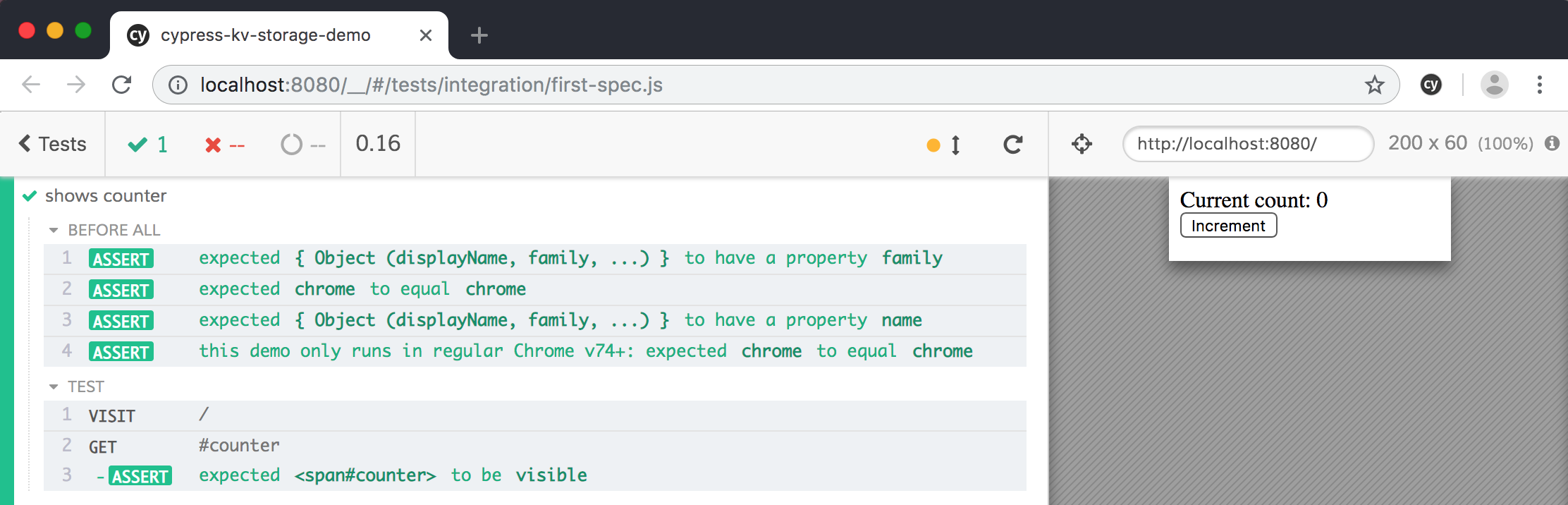1568x505 pixels.
Task: Open the user profile avatar
Action: [x=1494, y=85]
